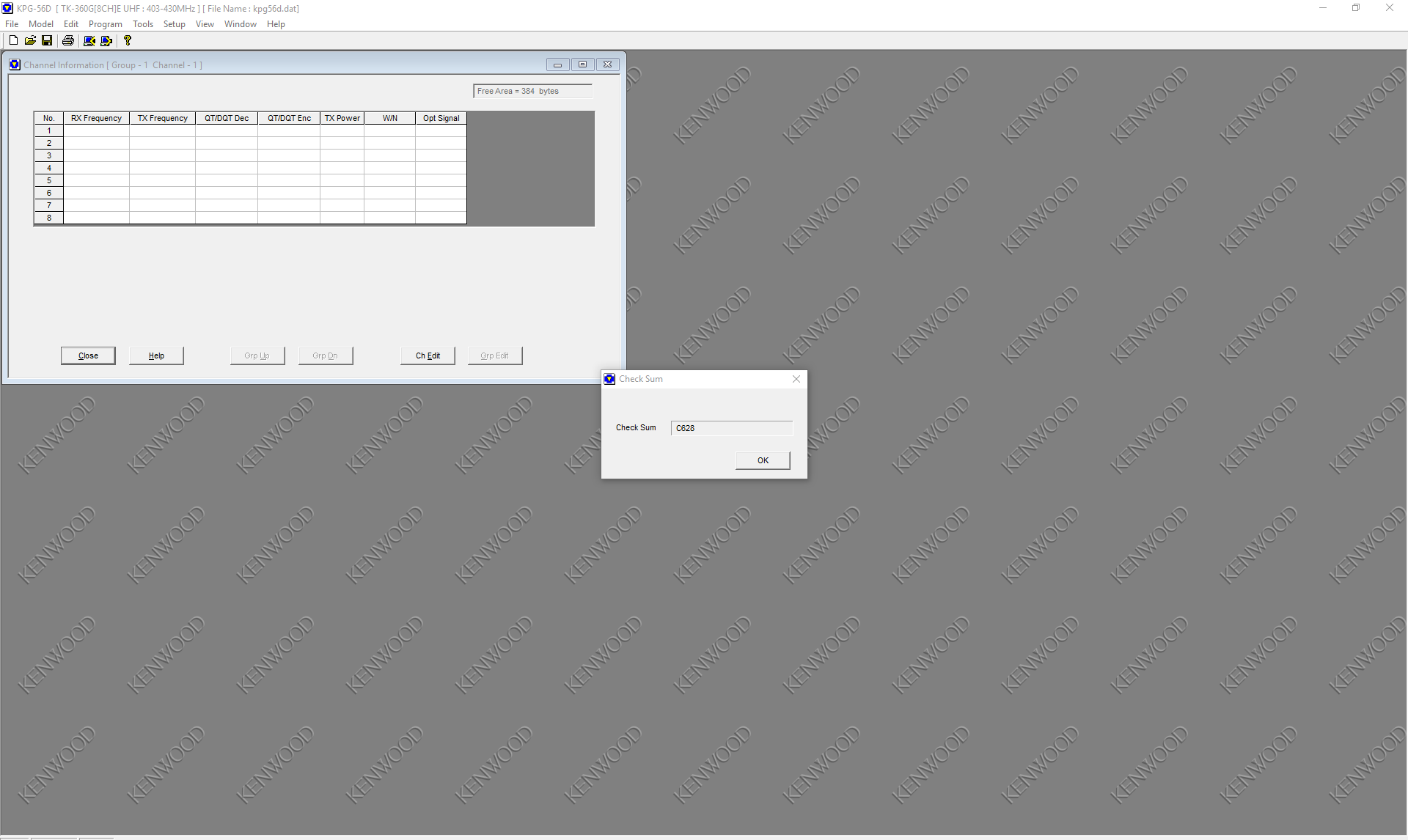This screenshot has height=840, width=1408.
Task: Open the View menu
Action: pos(205,24)
